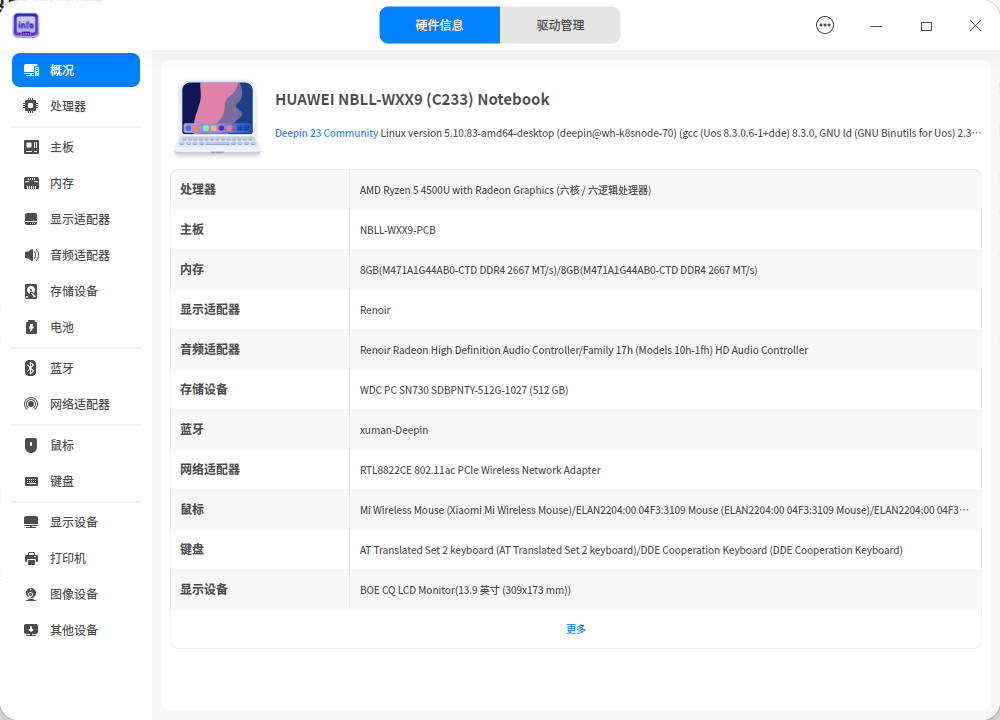Open the 蓝牙 Bluetooth icon in sidebar
Image resolution: width=1000 pixels, height=720 pixels.
(31, 368)
